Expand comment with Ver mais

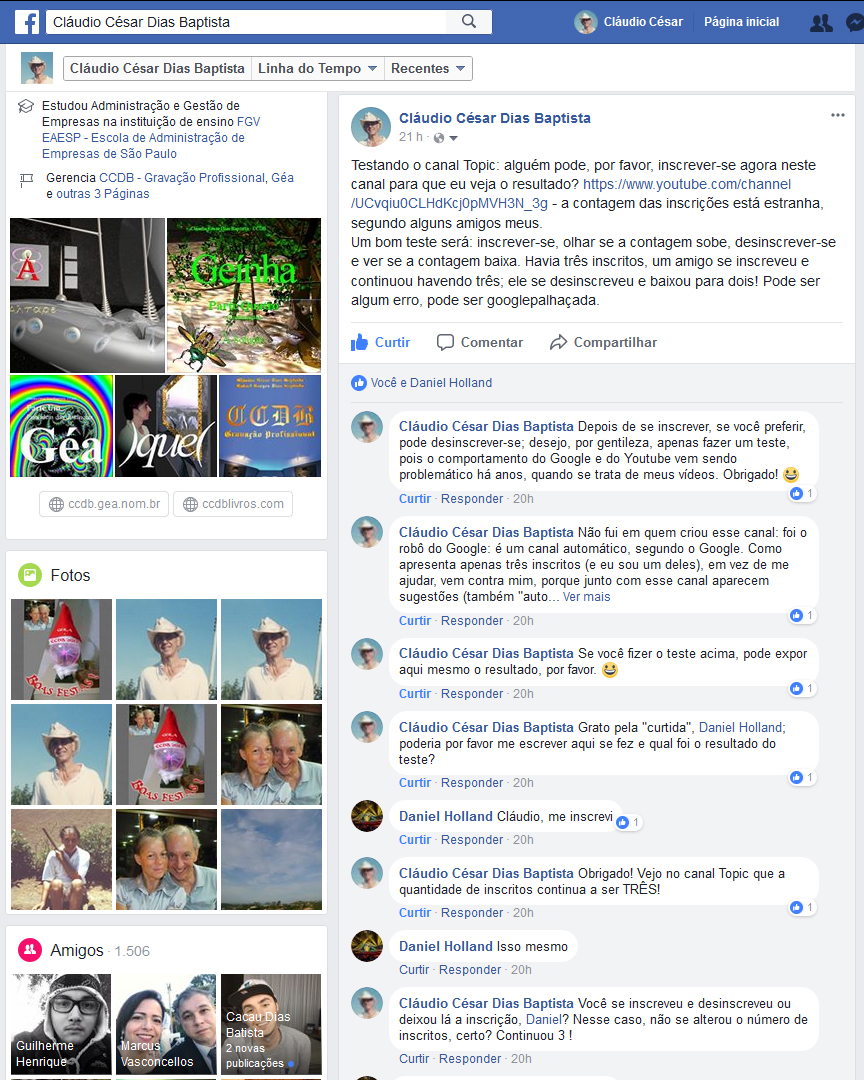(586, 596)
